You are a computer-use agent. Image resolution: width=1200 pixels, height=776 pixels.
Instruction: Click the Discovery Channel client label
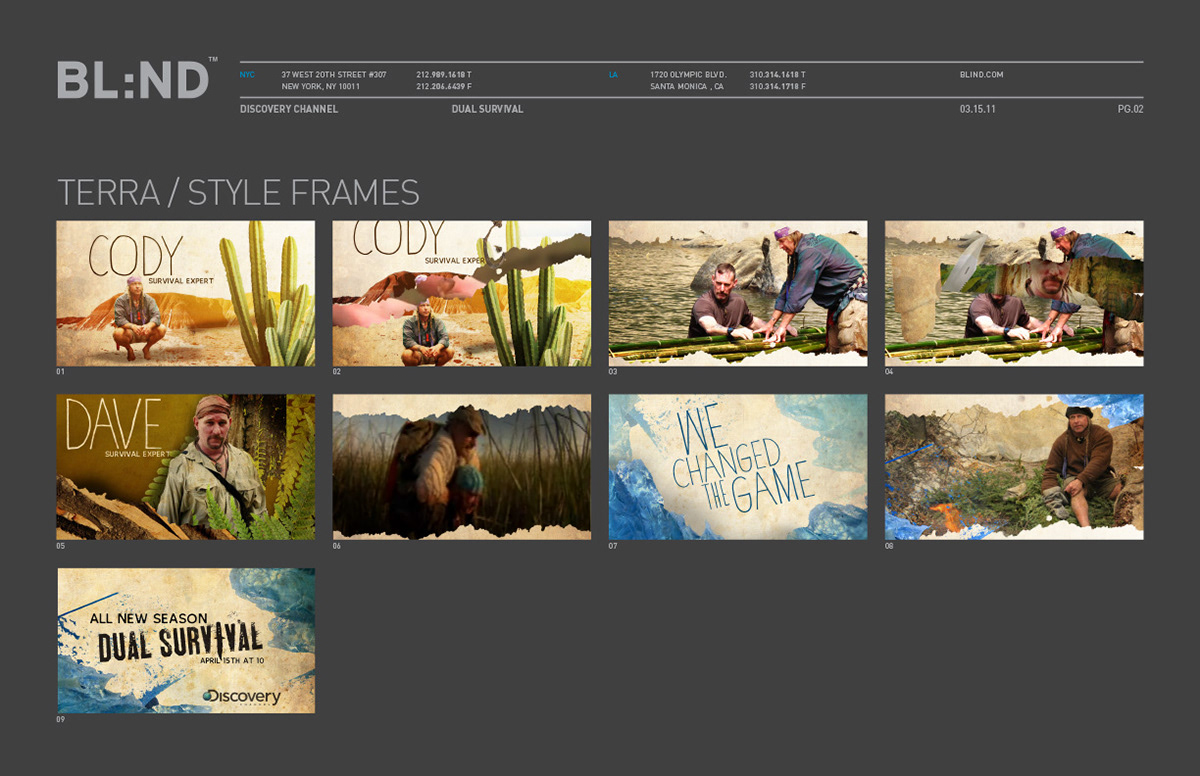click(289, 109)
